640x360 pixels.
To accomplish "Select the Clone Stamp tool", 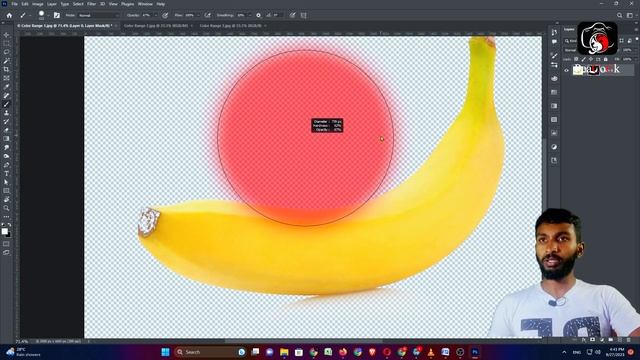I will (x=7, y=113).
